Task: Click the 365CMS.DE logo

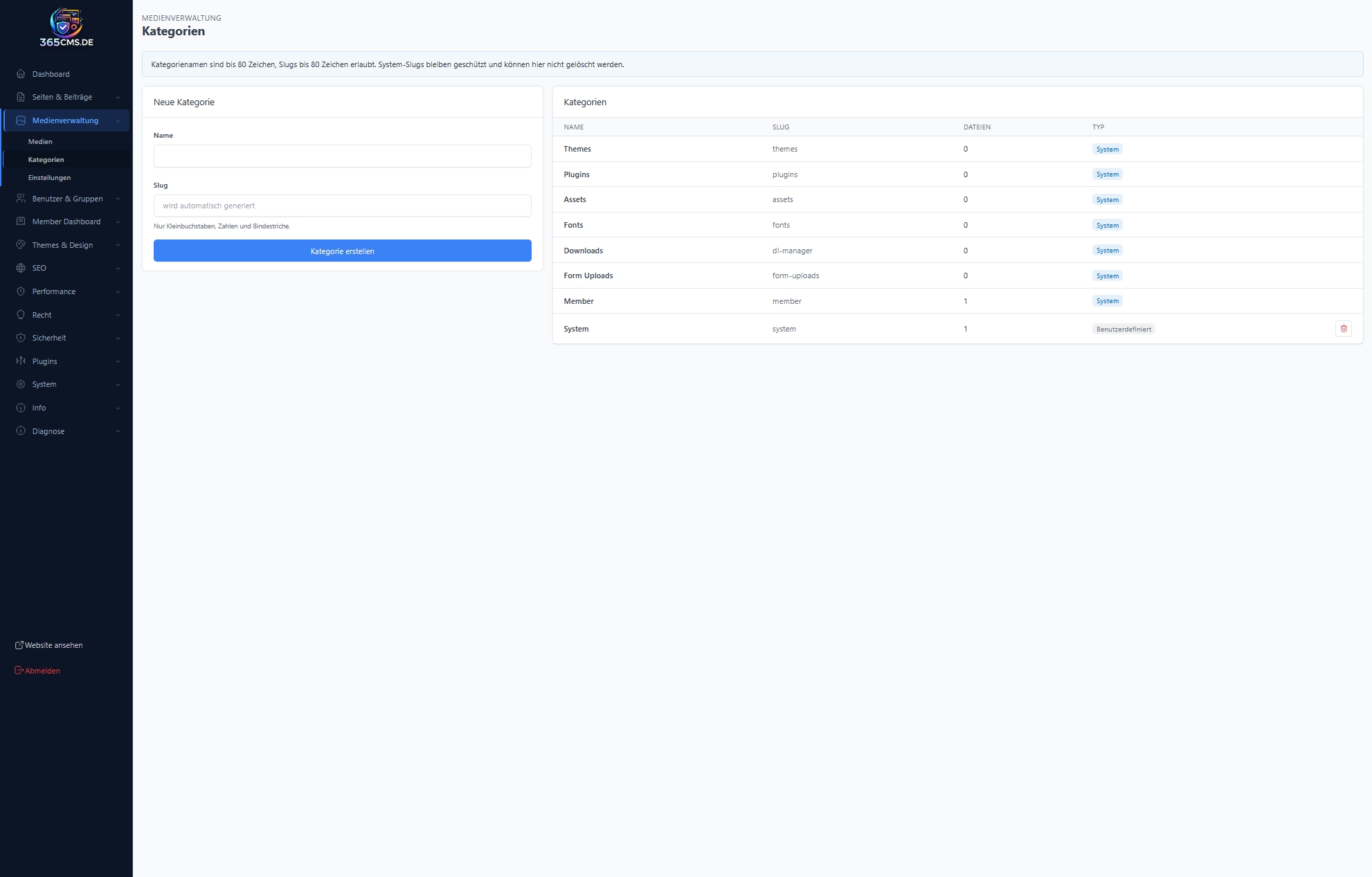Action: coord(66,28)
